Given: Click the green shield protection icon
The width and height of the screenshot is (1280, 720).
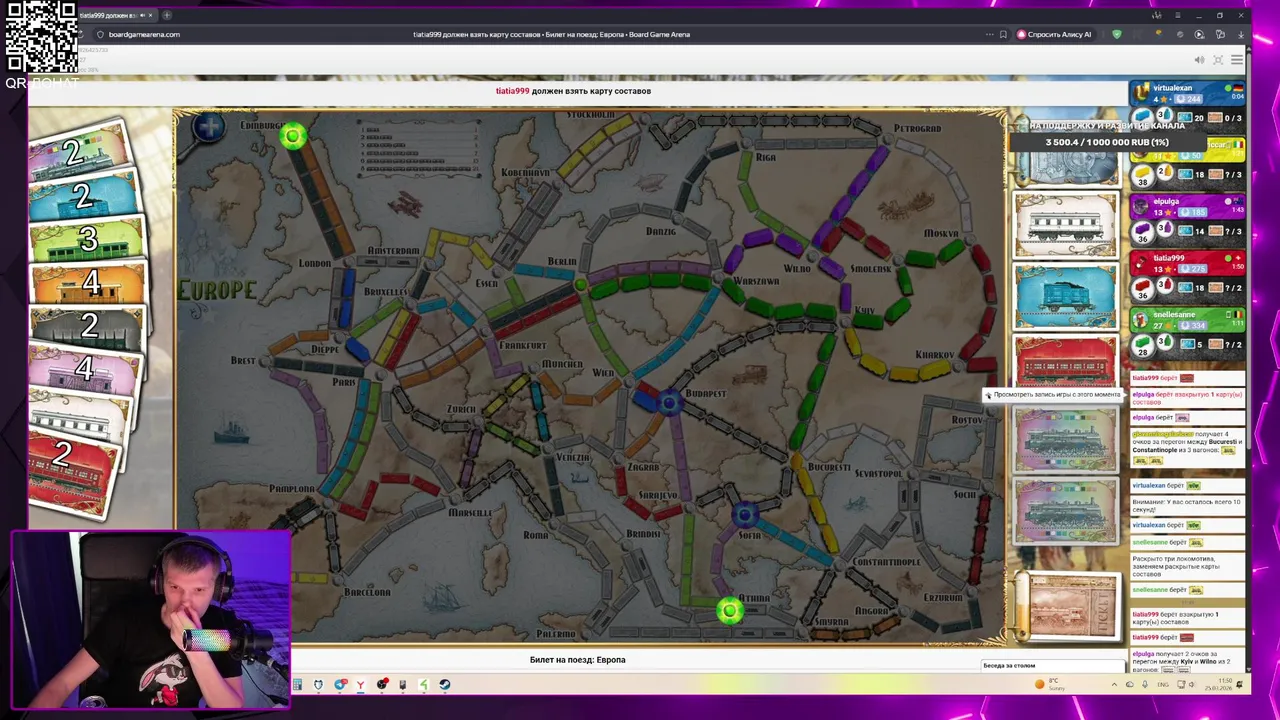Looking at the screenshot, I should pyautogui.click(x=1117, y=34).
